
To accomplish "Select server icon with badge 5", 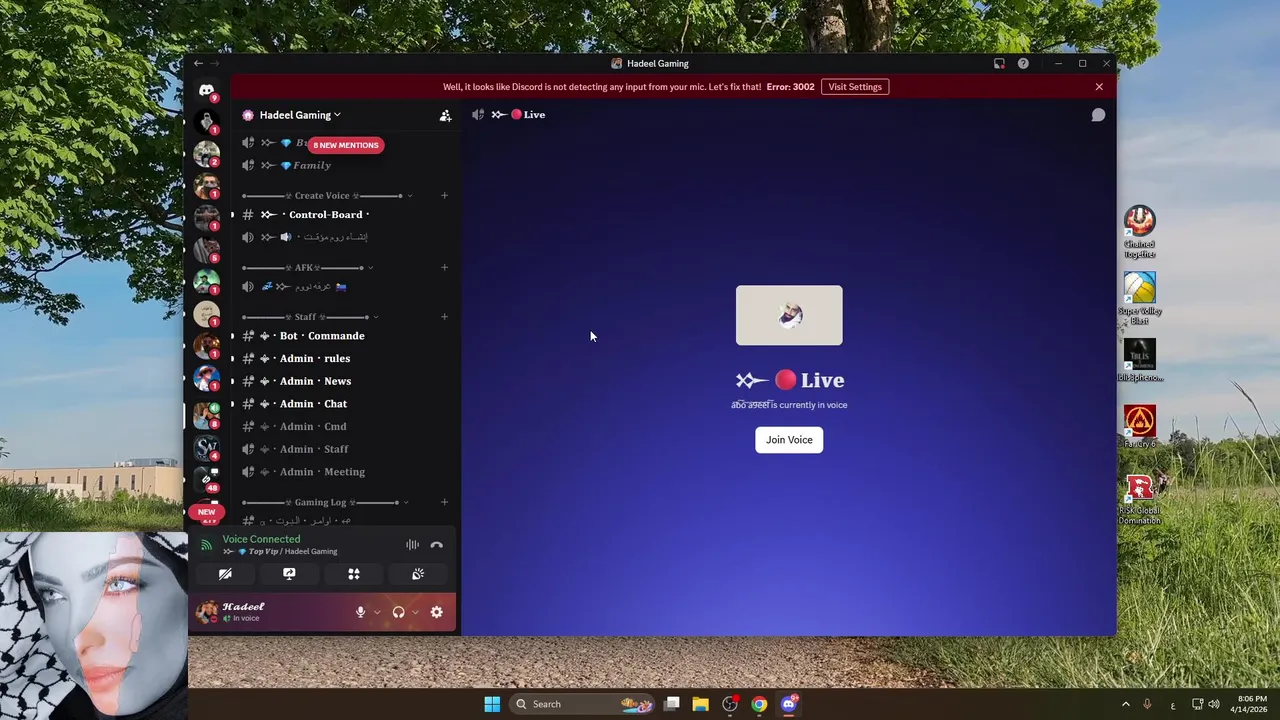I will point(207,250).
